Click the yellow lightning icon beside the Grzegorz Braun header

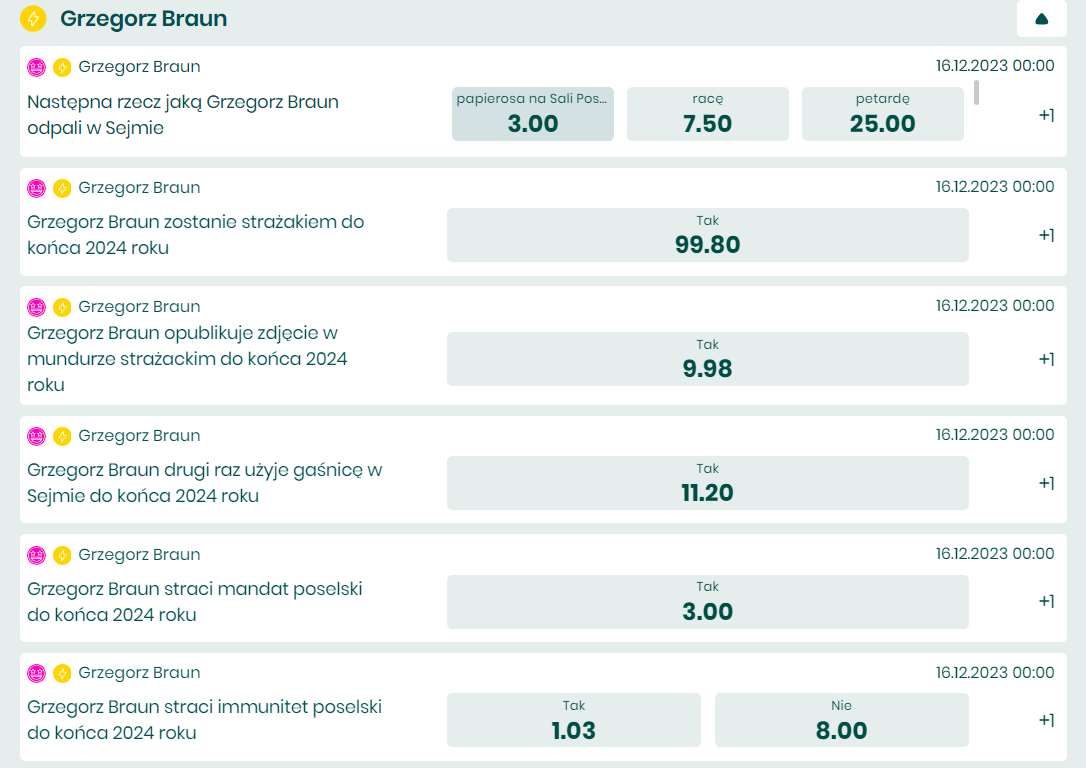33,19
